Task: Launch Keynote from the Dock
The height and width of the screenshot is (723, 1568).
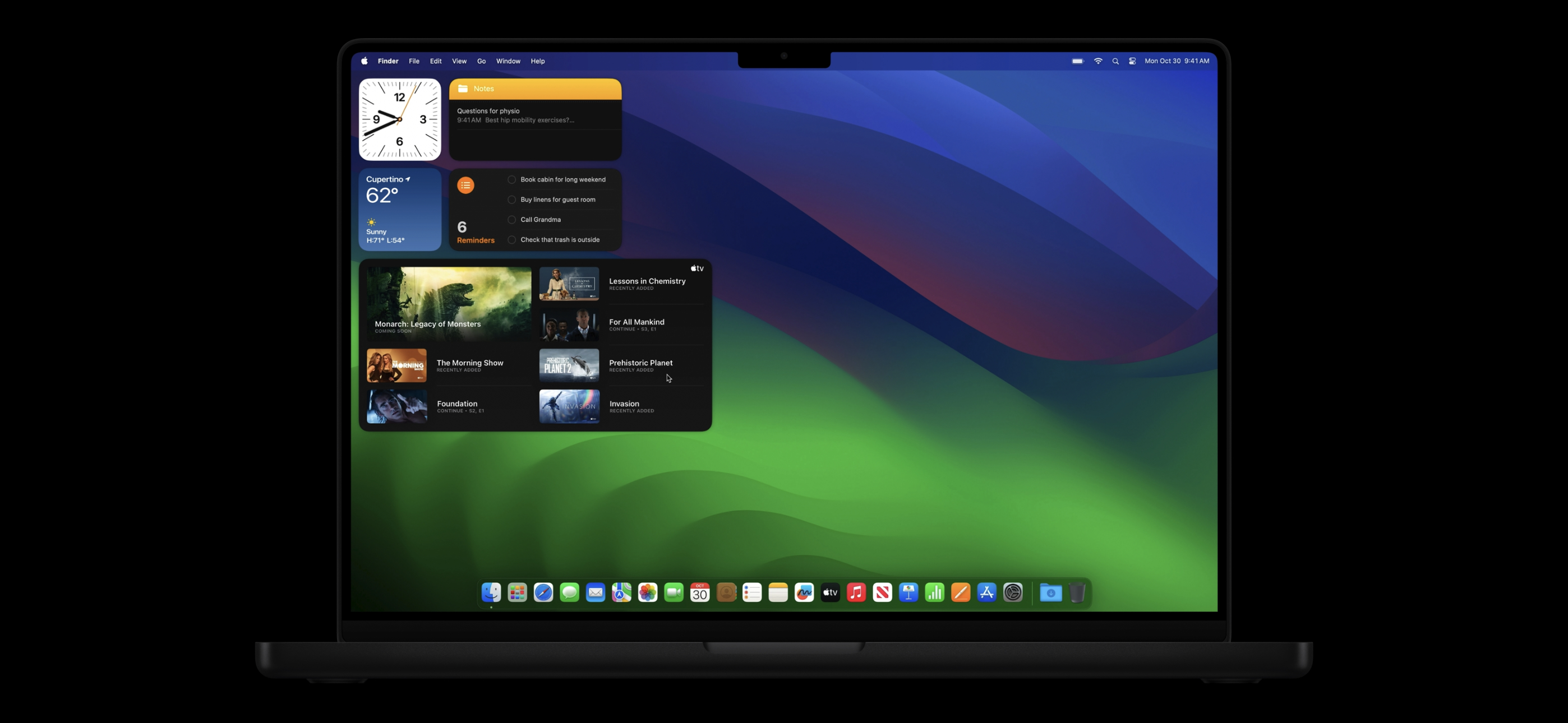Action: pos(909,592)
